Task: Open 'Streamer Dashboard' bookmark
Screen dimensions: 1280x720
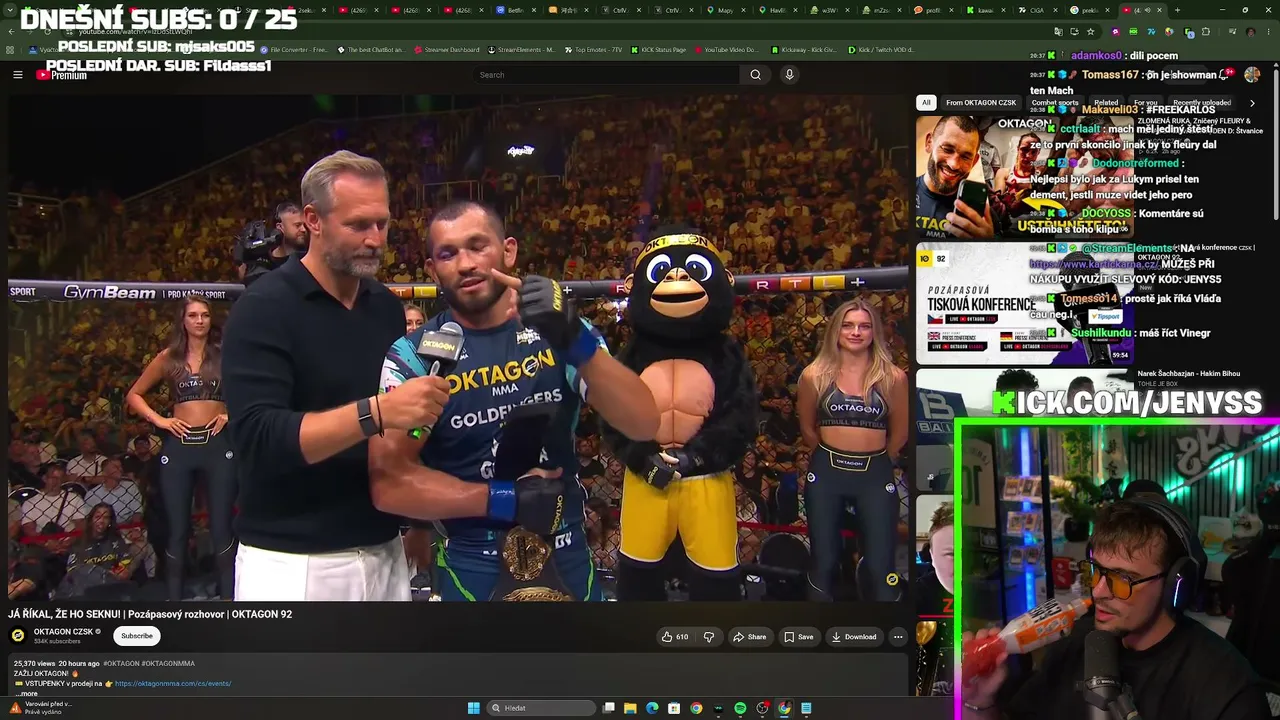Action: [x=446, y=50]
